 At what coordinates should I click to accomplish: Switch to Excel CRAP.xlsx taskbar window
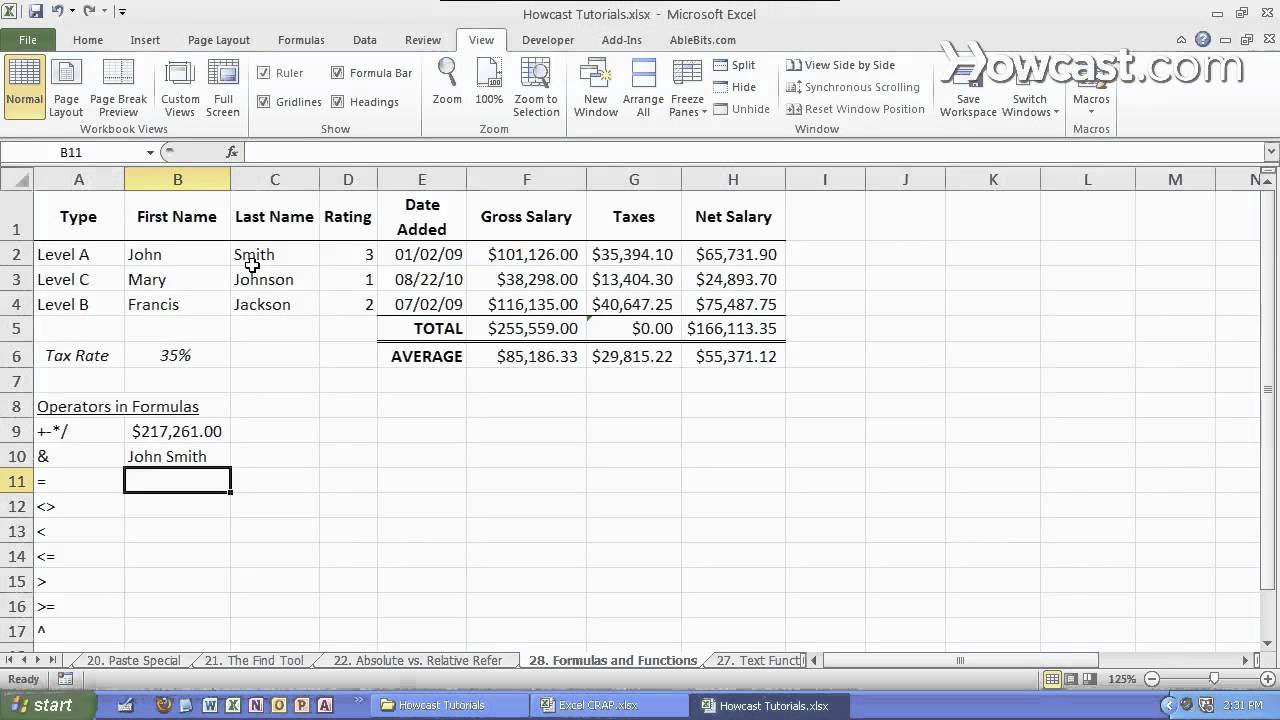[609, 705]
